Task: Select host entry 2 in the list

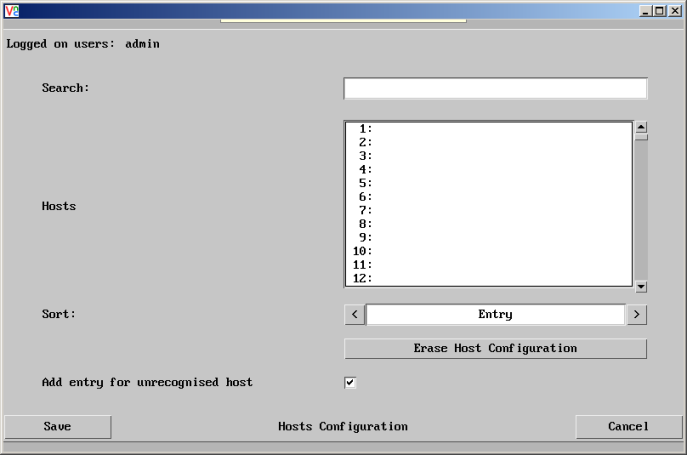Action: coord(489,142)
